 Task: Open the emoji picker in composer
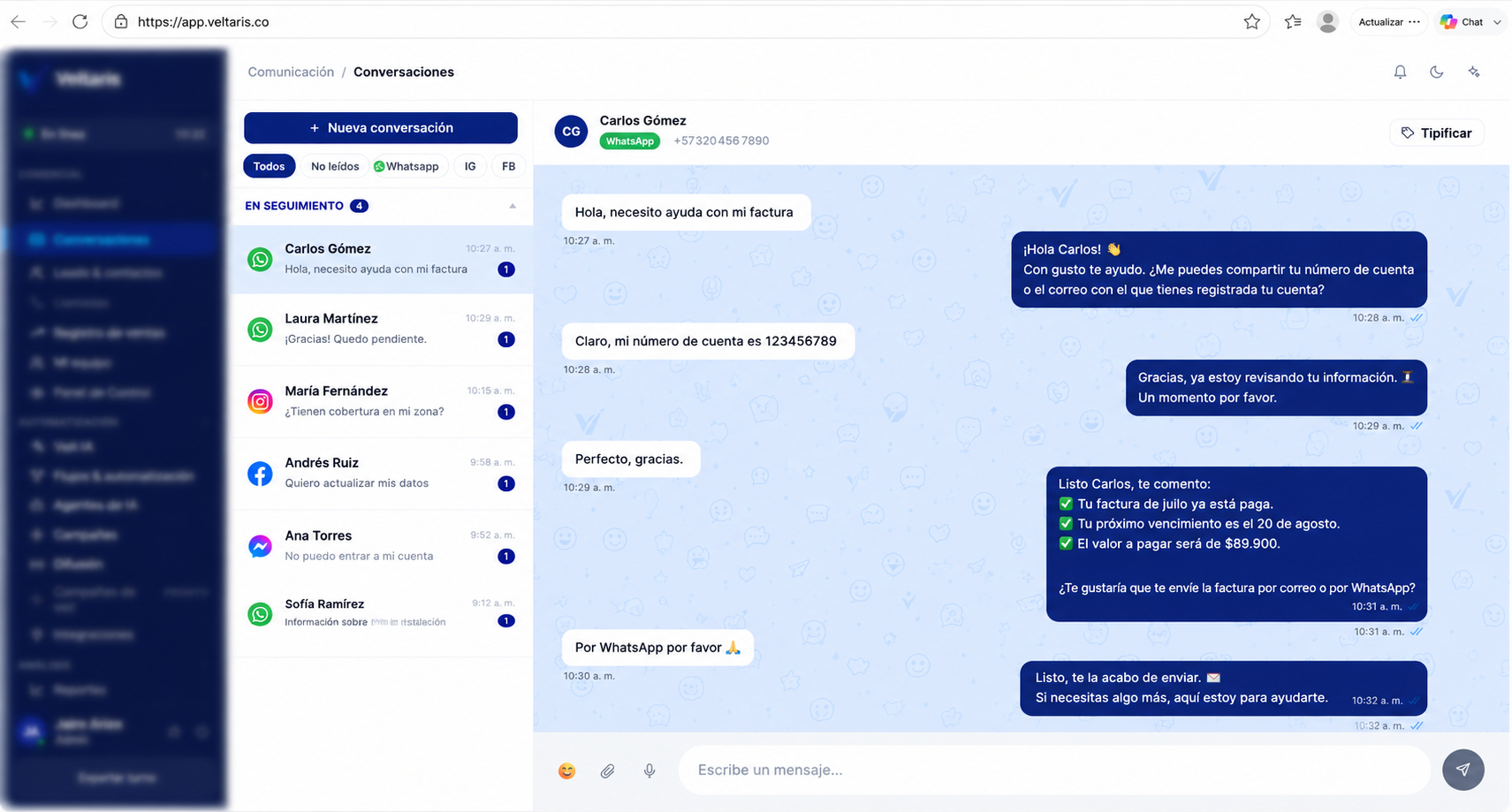[566, 770]
